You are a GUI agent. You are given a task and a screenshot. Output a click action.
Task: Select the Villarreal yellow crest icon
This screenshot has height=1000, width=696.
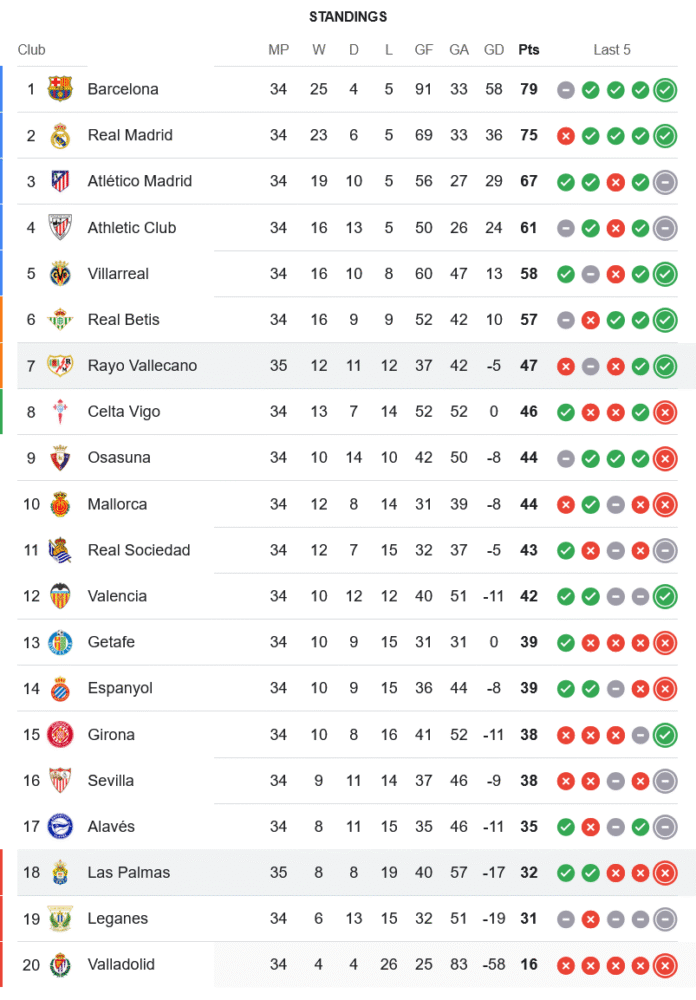click(x=60, y=273)
